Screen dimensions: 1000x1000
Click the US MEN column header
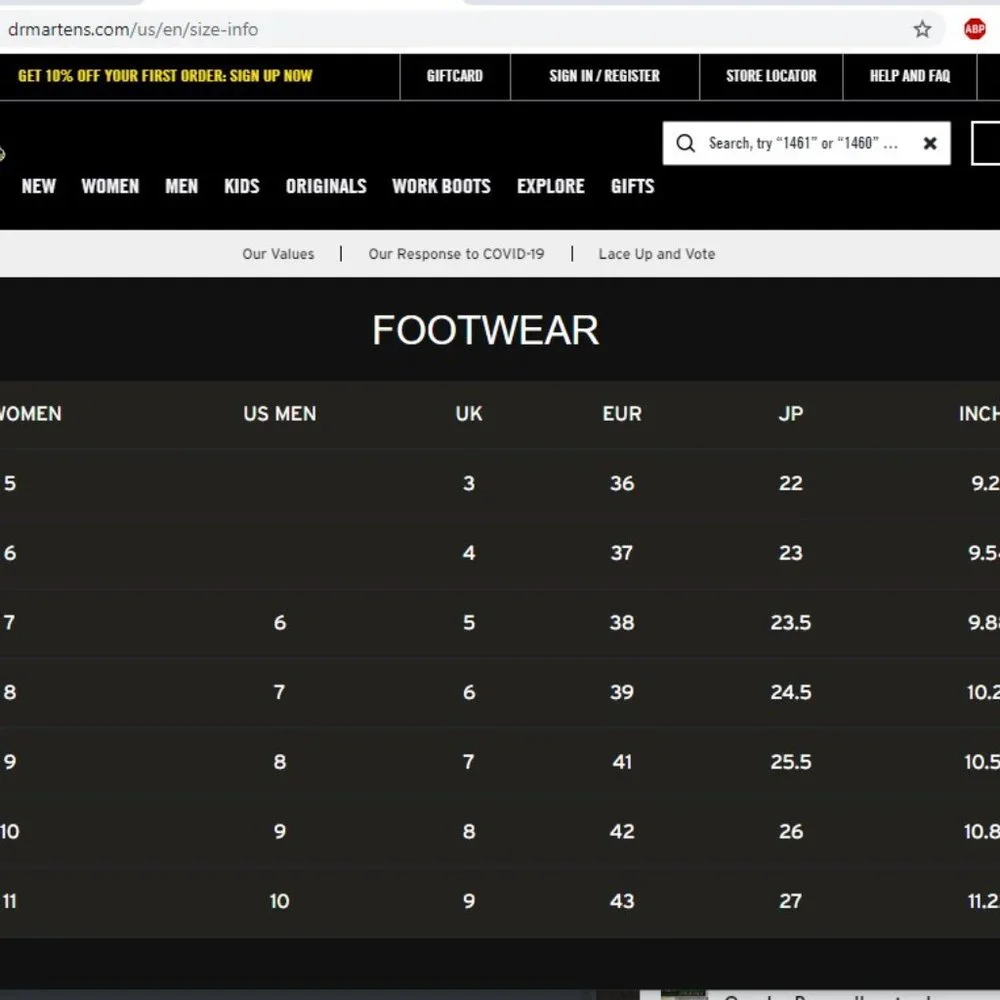click(x=279, y=414)
